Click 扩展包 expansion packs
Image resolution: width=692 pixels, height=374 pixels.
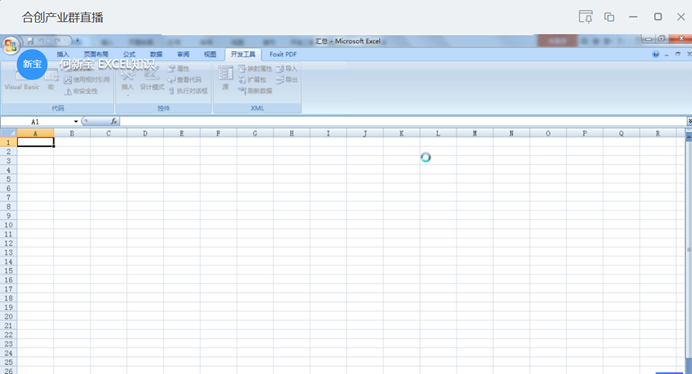252,80
